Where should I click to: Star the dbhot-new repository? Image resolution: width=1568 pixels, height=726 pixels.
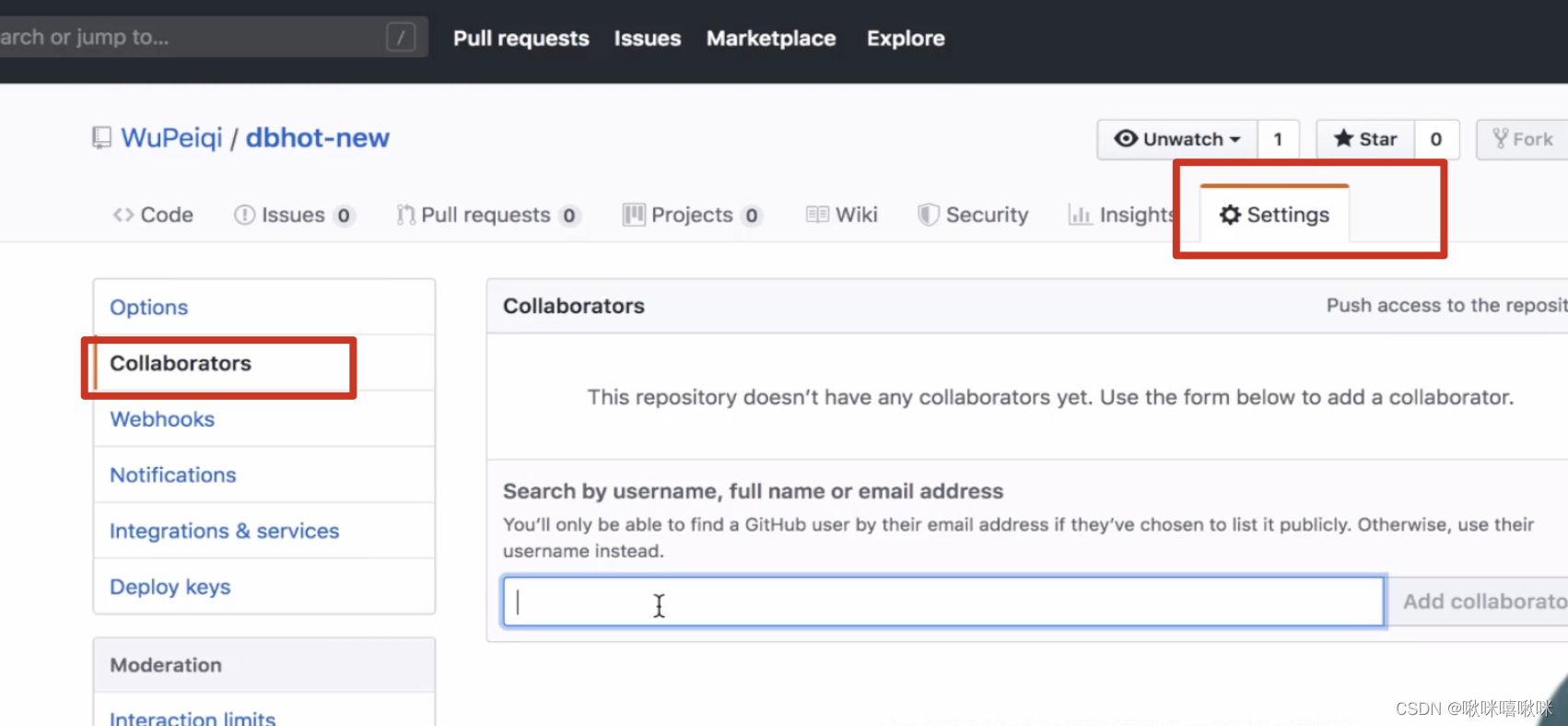tap(1365, 139)
